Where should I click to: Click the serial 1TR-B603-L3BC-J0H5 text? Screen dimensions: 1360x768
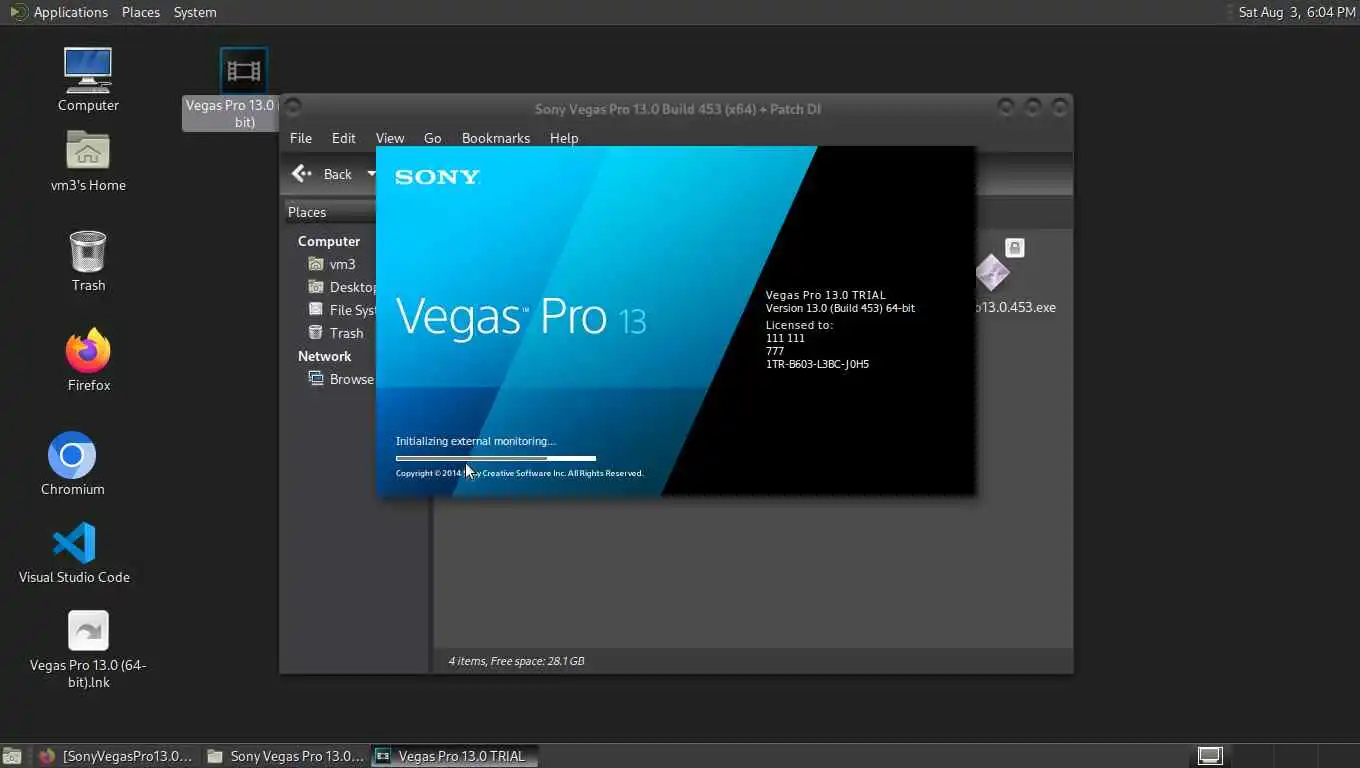(x=817, y=364)
